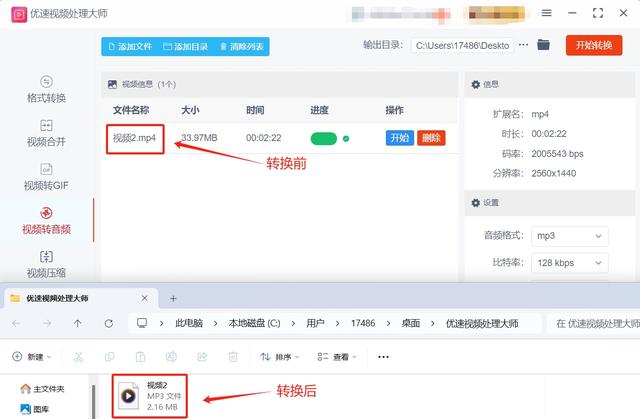This screenshot has width=640, height=419.
Task: Click red 删除 button for 视频2.mp4
Action: coord(431,138)
